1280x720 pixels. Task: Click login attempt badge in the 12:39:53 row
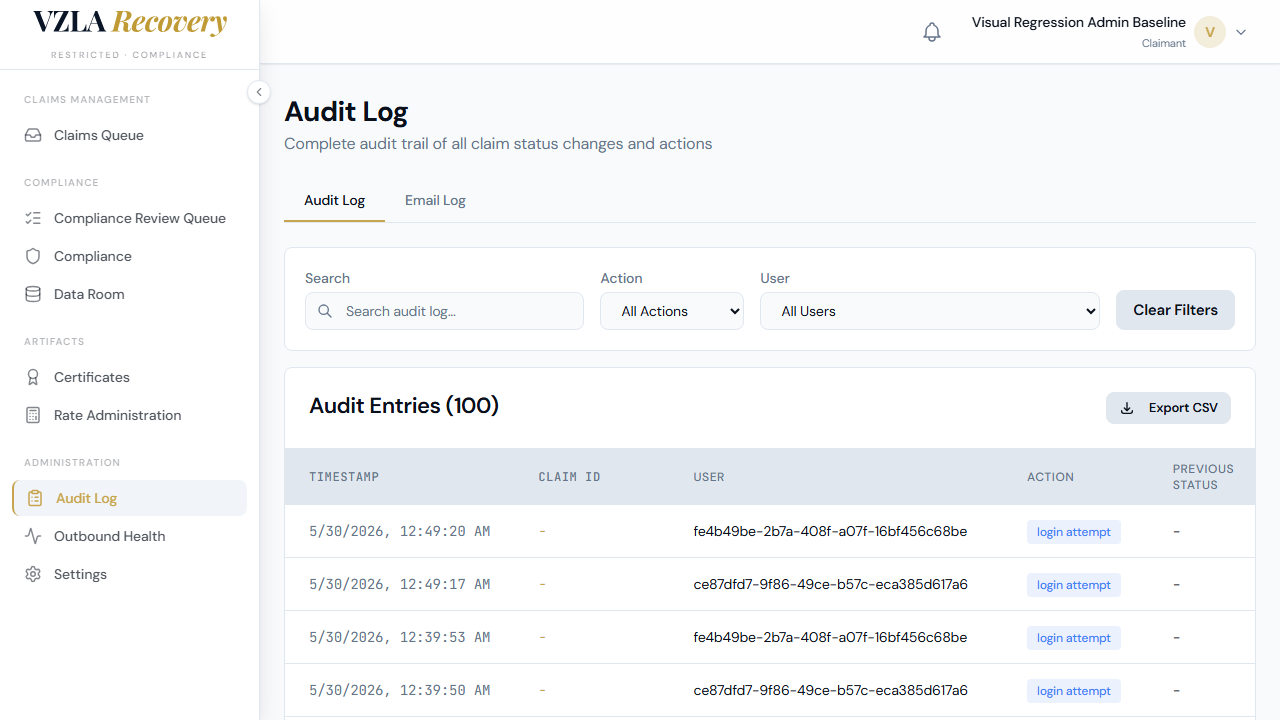tap(1074, 638)
